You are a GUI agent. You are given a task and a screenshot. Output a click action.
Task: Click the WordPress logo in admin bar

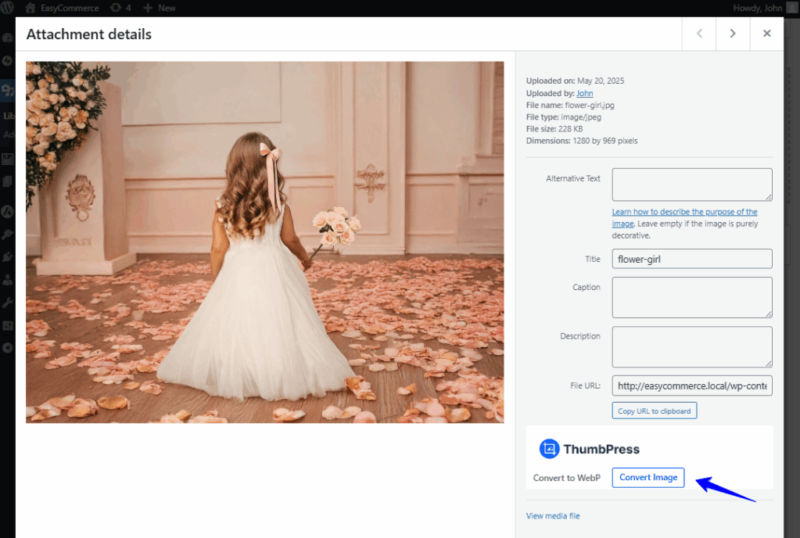pyautogui.click(x=9, y=7)
